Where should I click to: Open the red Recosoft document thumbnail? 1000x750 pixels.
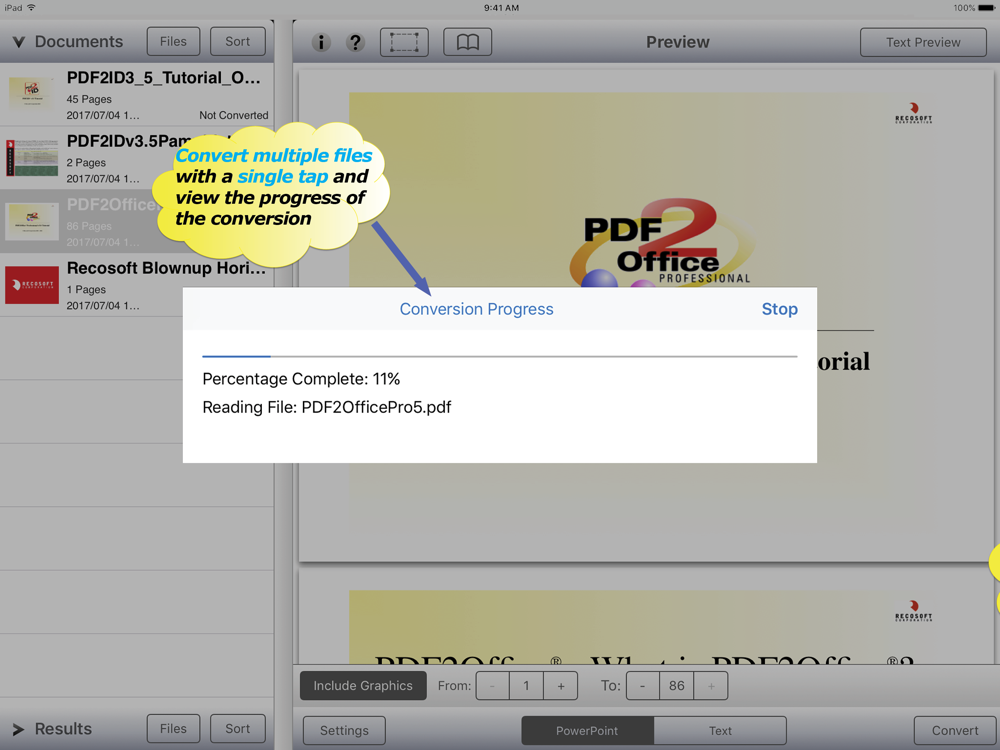(31, 284)
